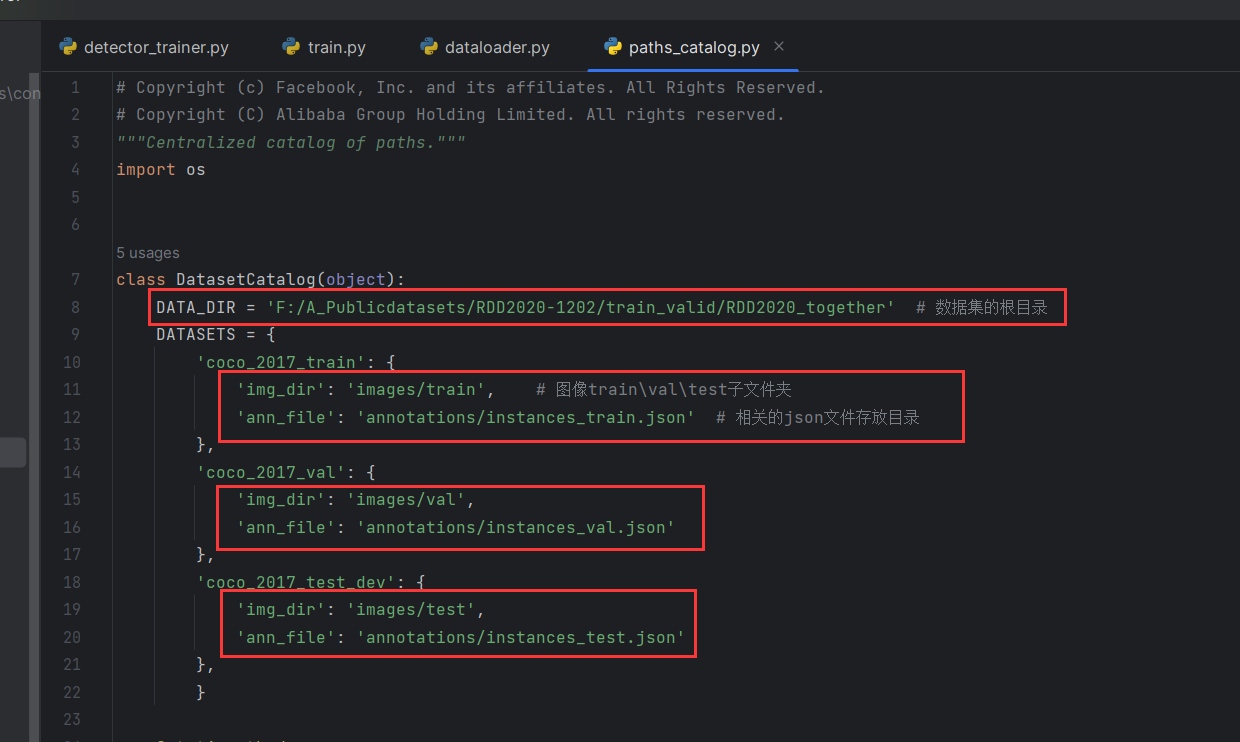Click 'annotations/instances_val.json' string
1240x742 pixels.
pyautogui.click(x=516, y=527)
